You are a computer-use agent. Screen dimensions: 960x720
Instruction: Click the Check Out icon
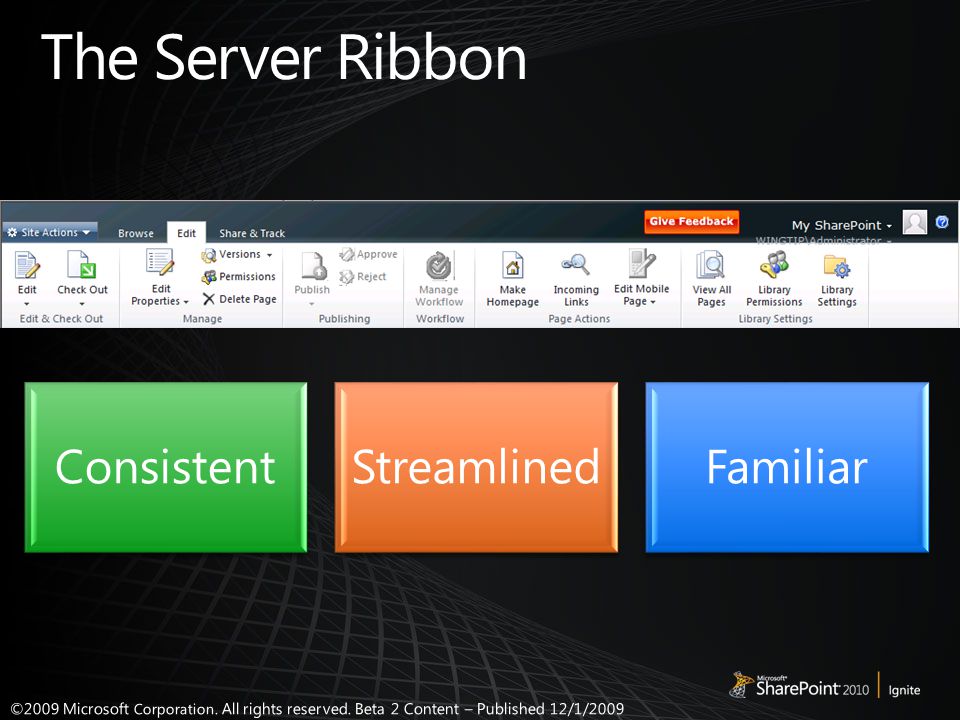pyautogui.click(x=81, y=265)
